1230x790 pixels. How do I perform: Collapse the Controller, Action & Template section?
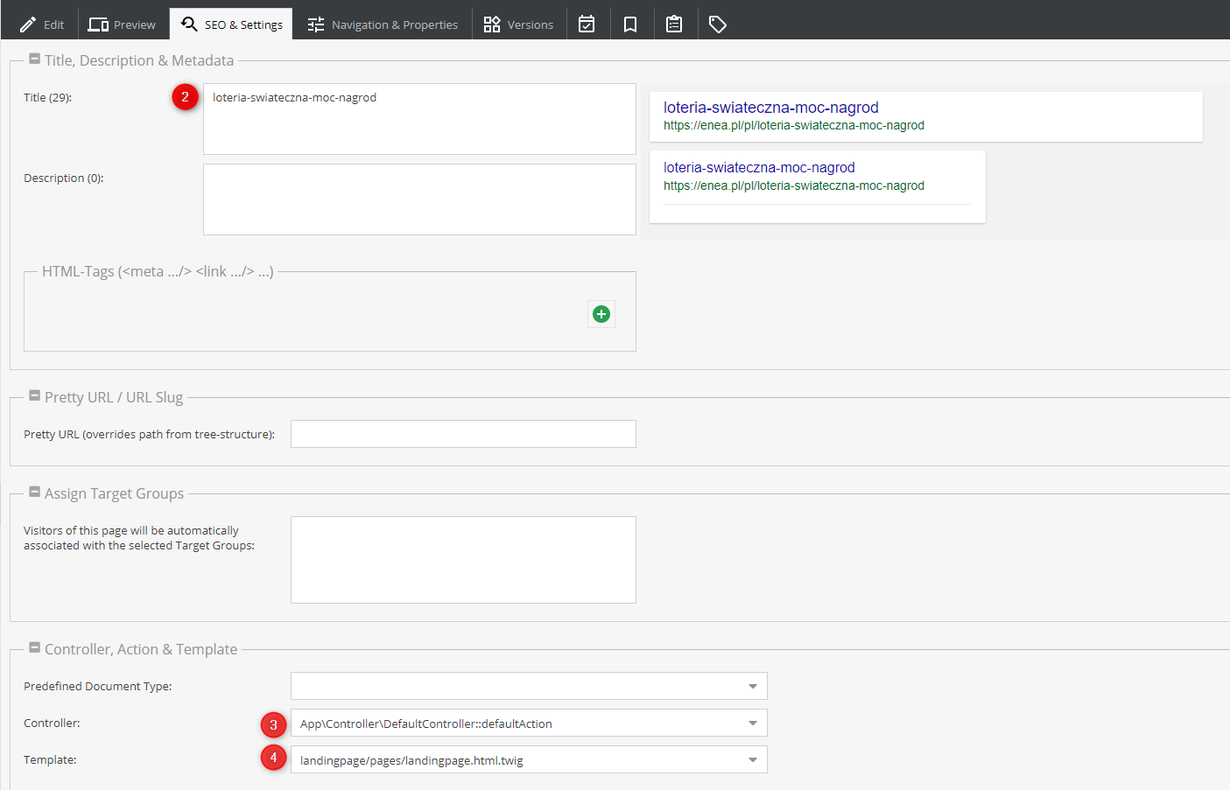click(35, 649)
